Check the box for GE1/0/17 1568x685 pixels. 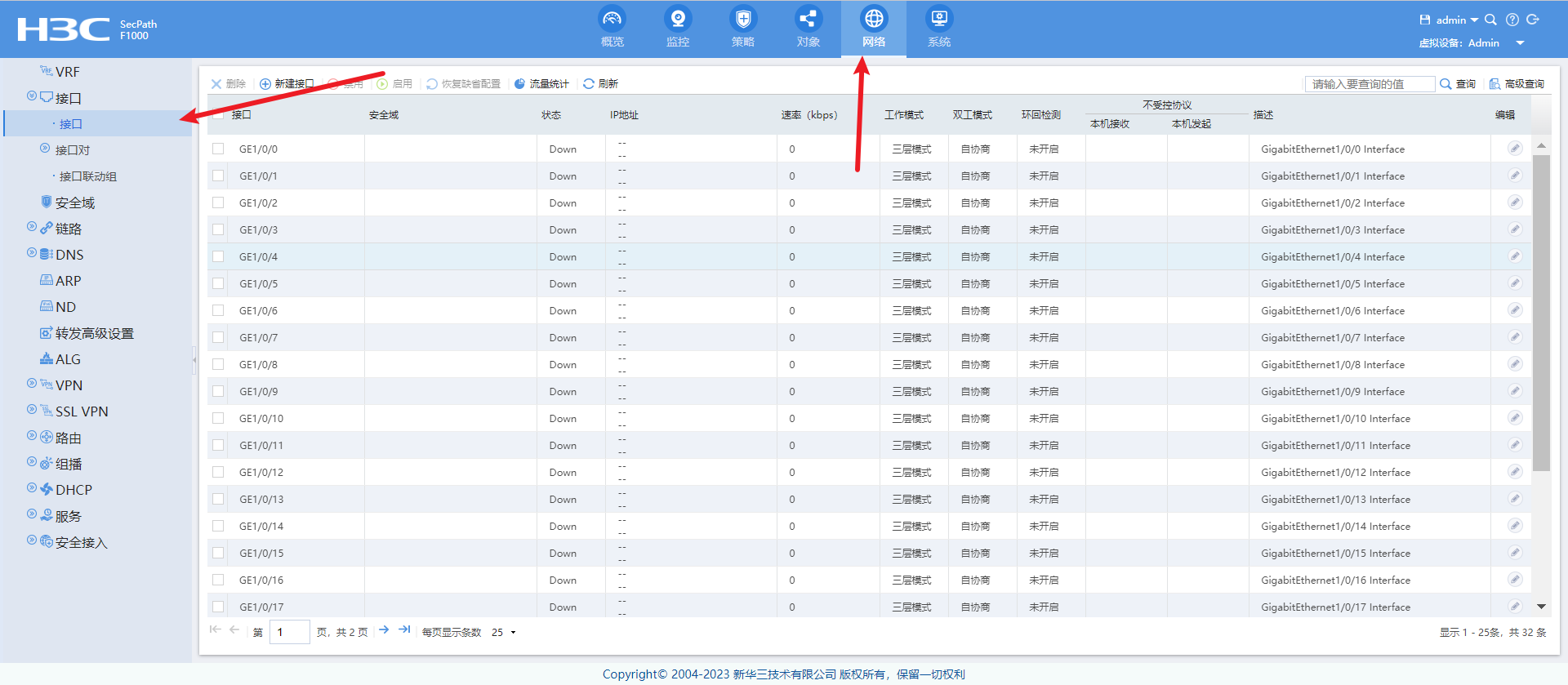click(218, 607)
